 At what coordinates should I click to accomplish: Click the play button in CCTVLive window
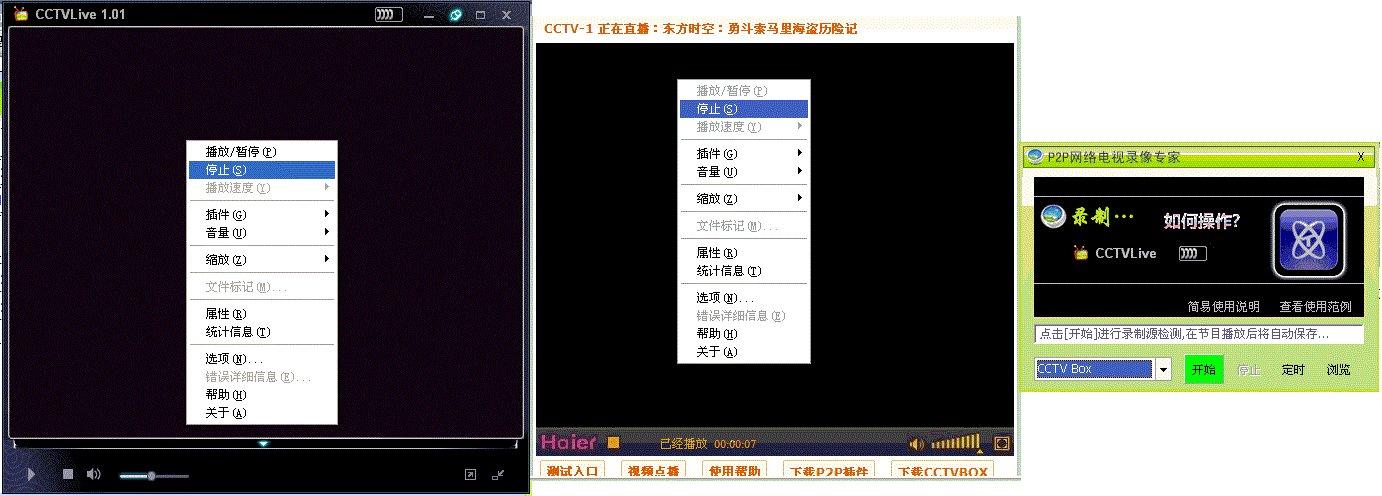(x=32, y=474)
